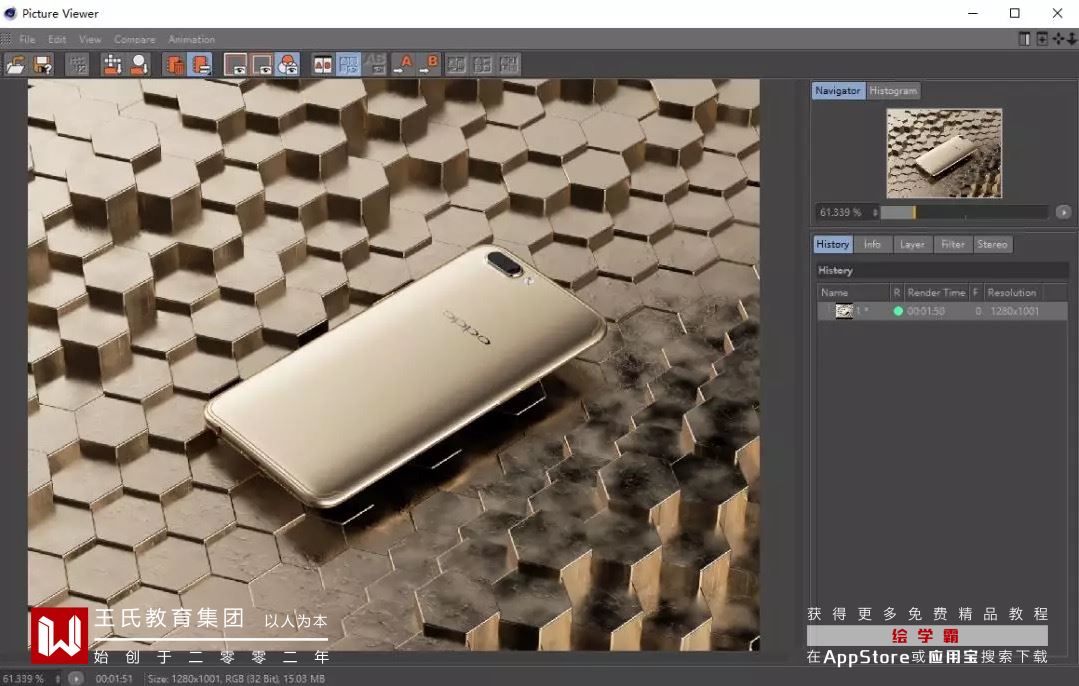
Task: Click the menu bar grip handle
Action: 6,39
